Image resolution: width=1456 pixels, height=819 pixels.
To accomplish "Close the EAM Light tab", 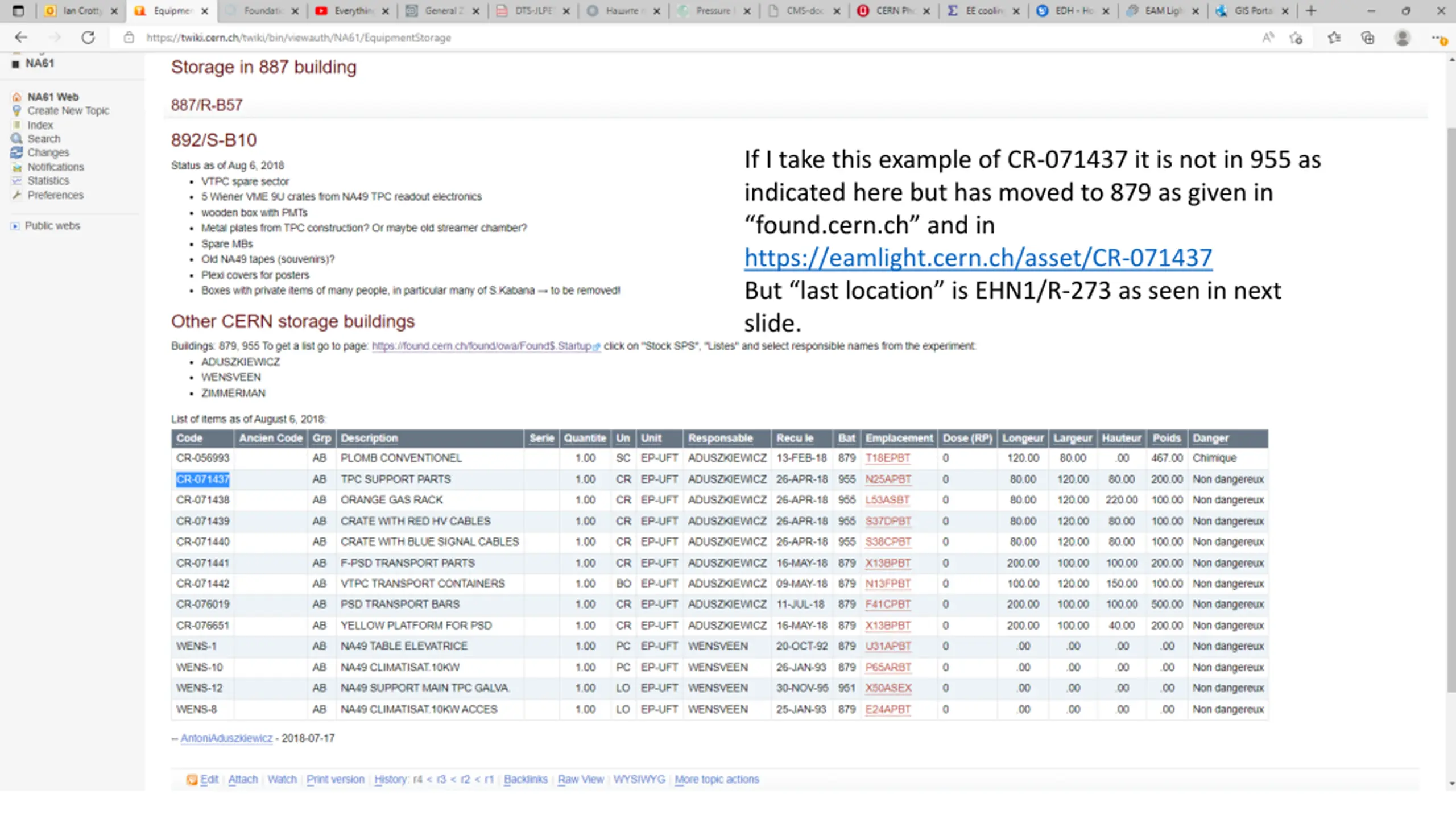I will point(1196,11).
